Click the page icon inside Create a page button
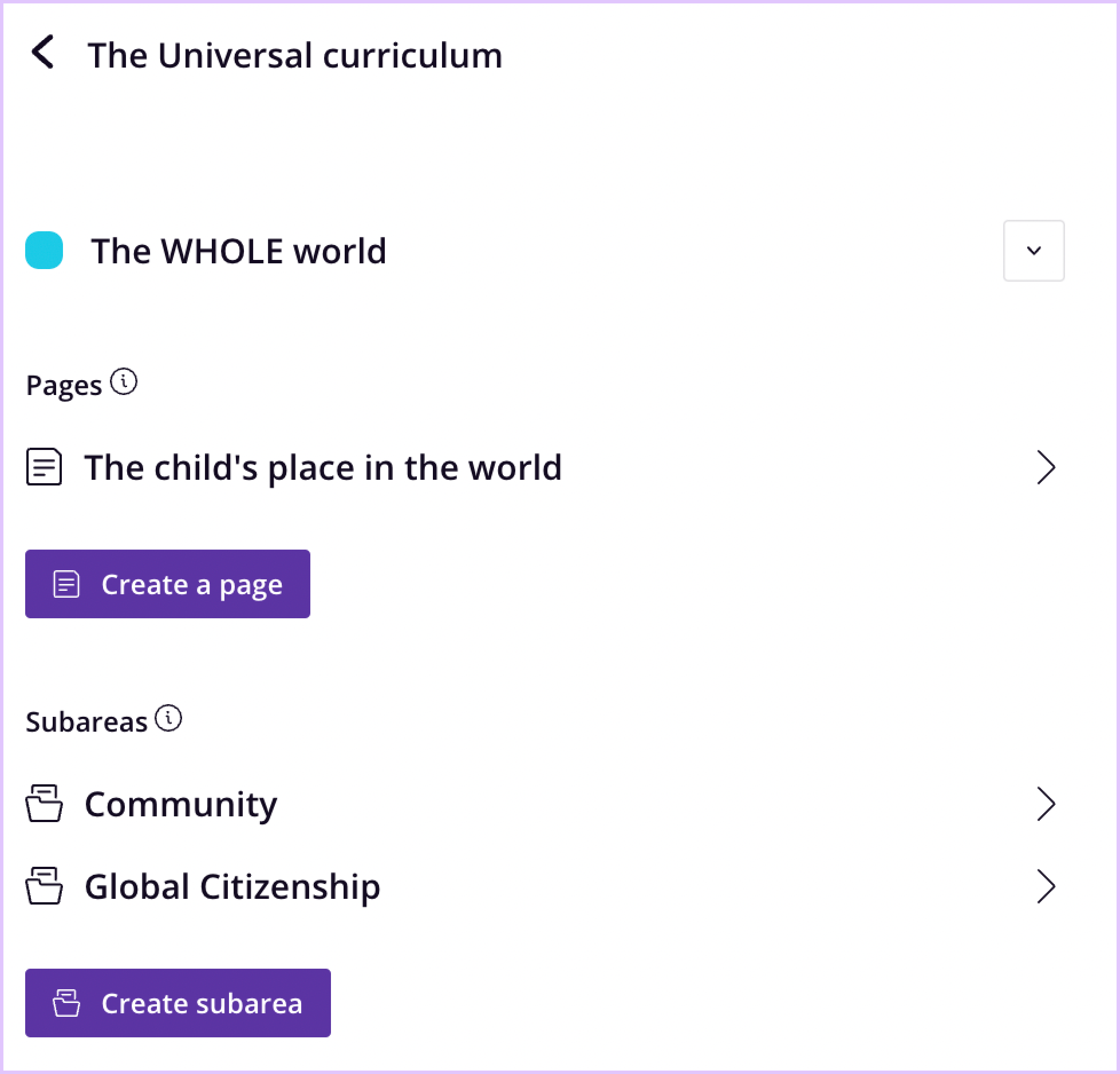The width and height of the screenshot is (1120, 1074). tap(66, 584)
